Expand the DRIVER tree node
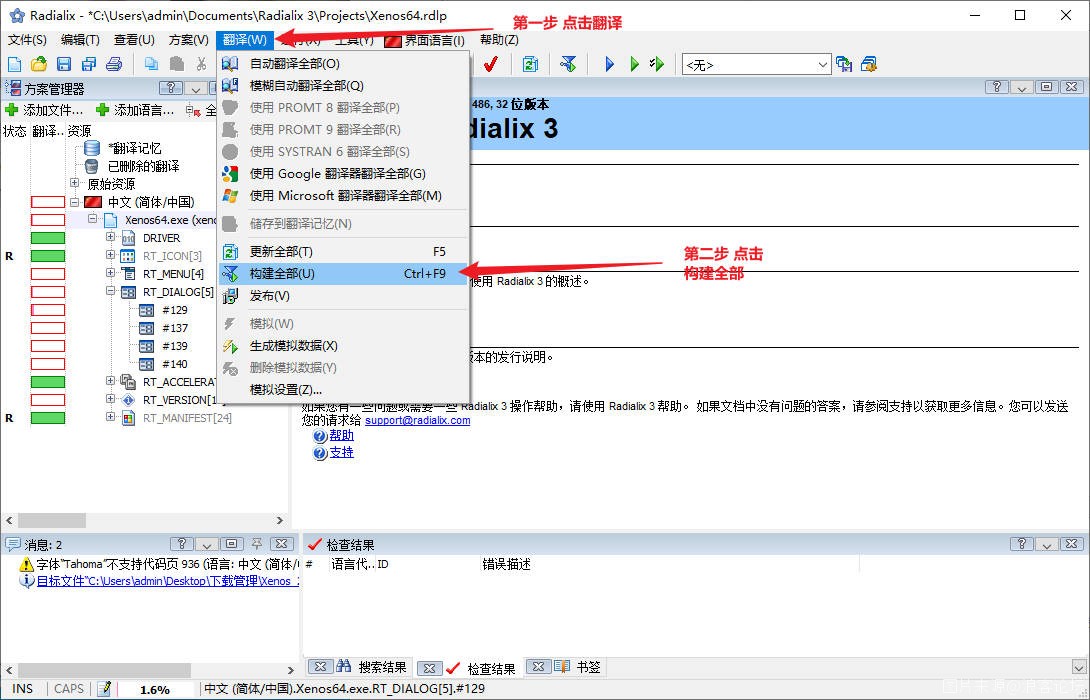1090x700 pixels. pyautogui.click(x=111, y=237)
